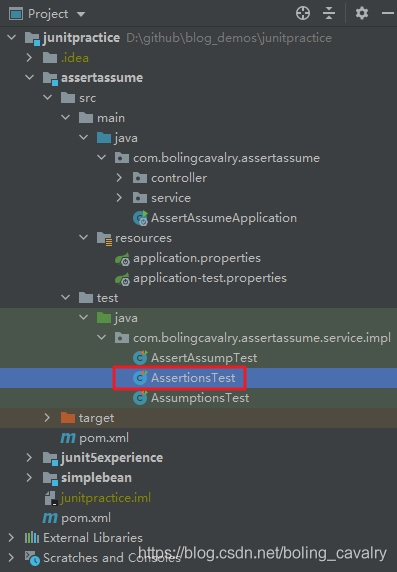This screenshot has height=572, width=397.
Task: Click the AssertAssumpTest class icon
Action: (140, 358)
